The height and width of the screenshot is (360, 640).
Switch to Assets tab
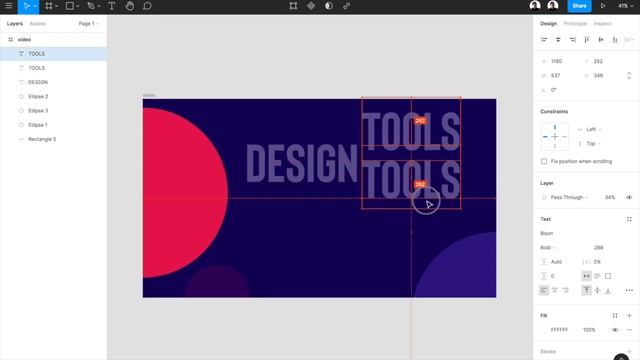click(38, 24)
